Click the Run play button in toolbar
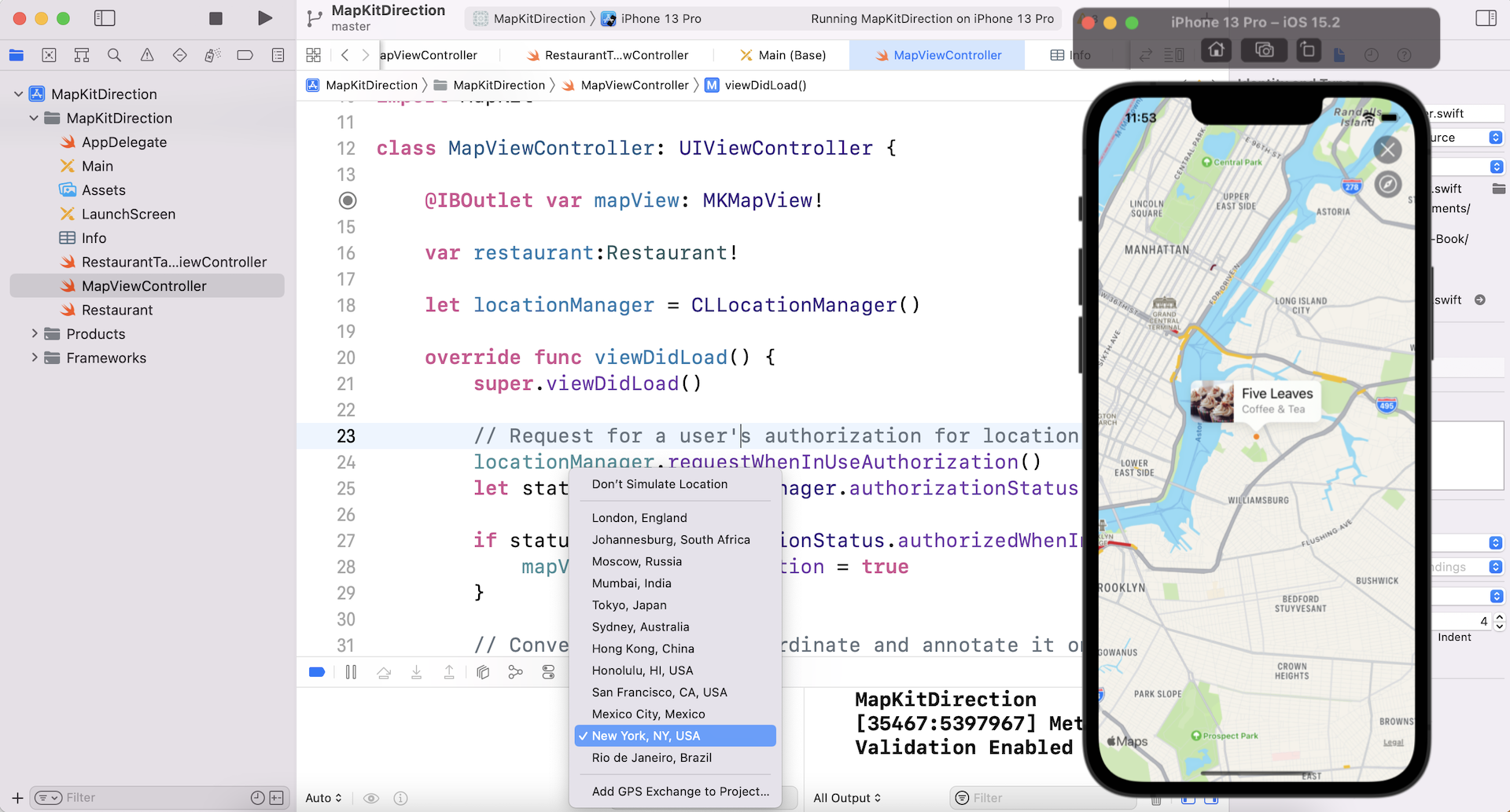Viewport: 1510px width, 812px height. pyautogui.click(x=265, y=18)
